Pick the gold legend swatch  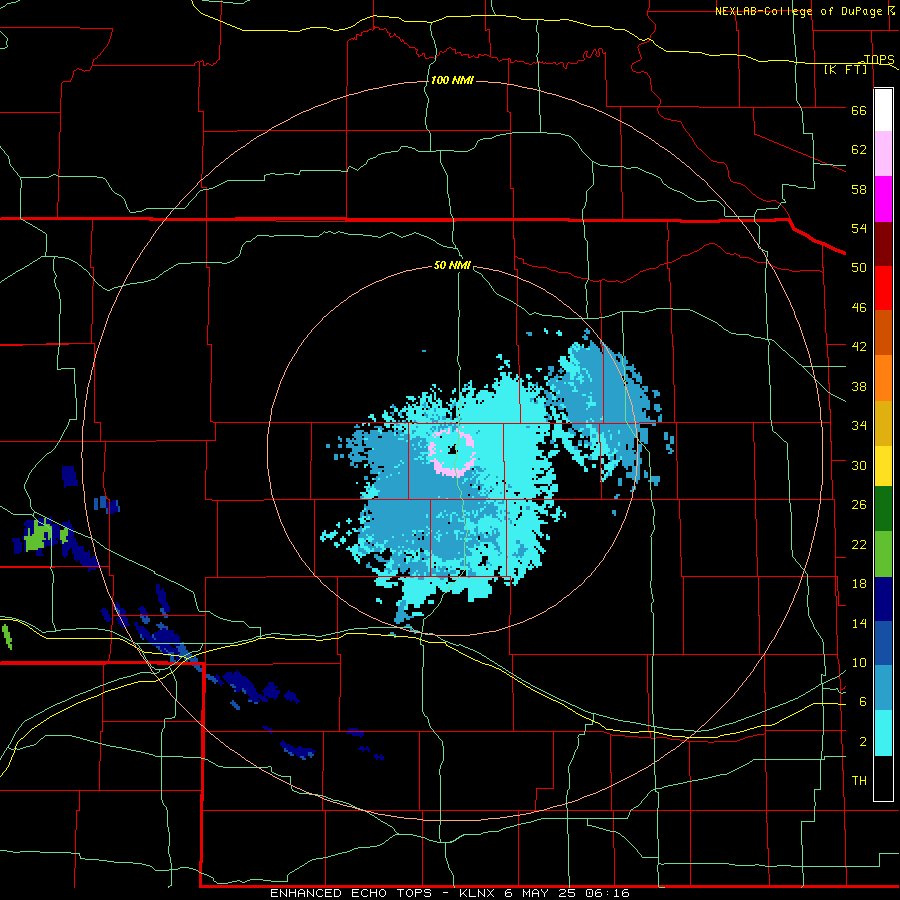[x=883, y=424]
